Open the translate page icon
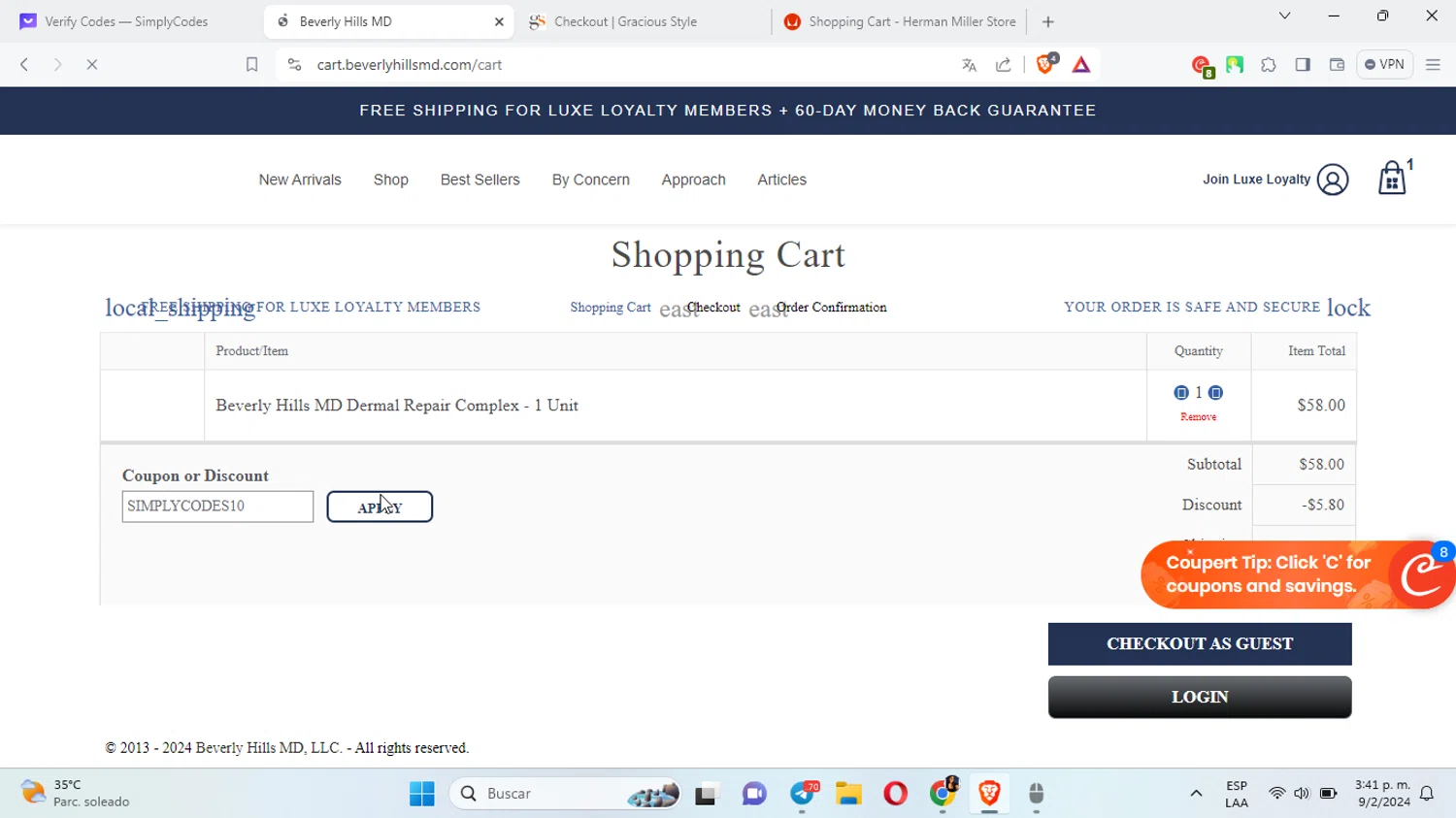Image resolution: width=1456 pixels, height=818 pixels. tap(969, 65)
